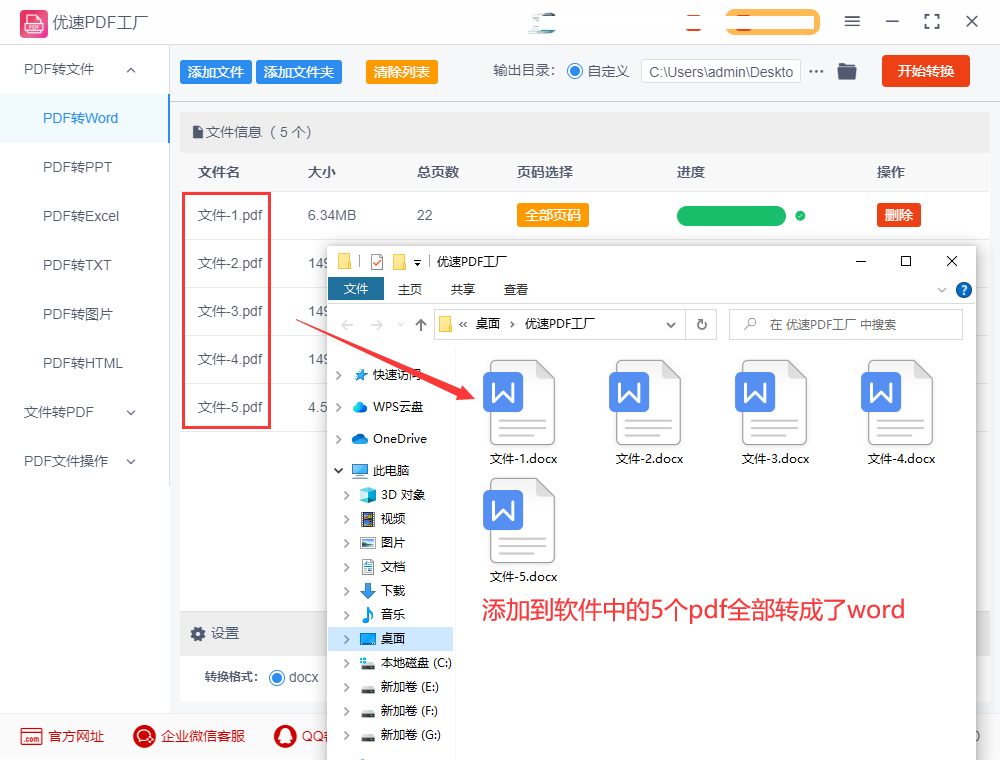Open 3D 对象 folder in tree
The height and width of the screenshot is (760, 1000).
click(x=392, y=495)
